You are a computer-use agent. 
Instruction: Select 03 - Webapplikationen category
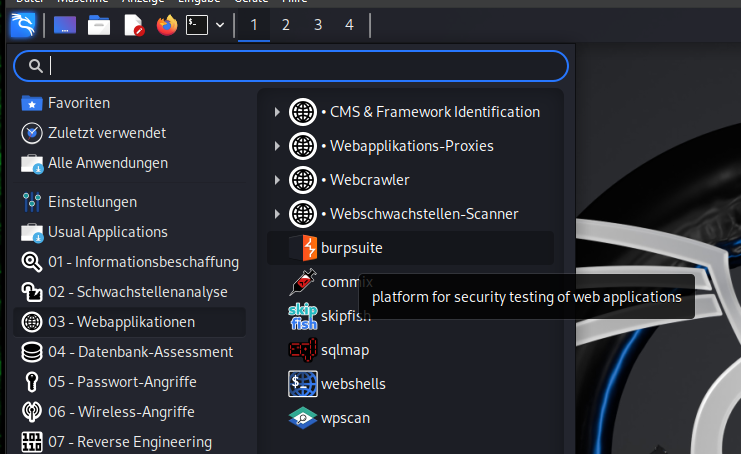(129, 322)
